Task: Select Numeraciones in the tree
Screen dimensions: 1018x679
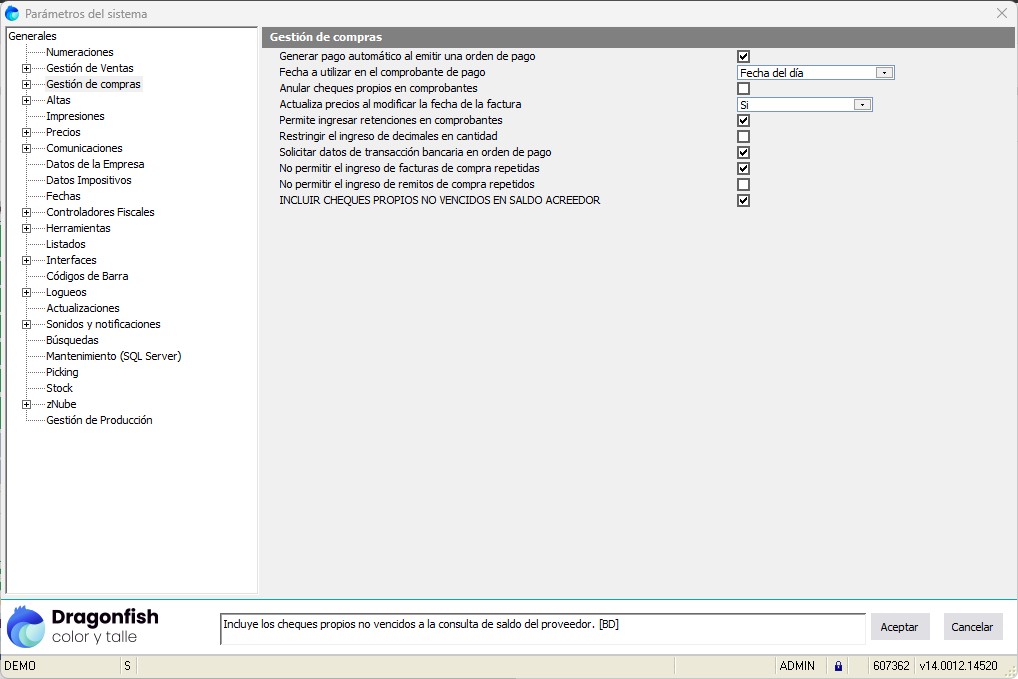Action: pyautogui.click(x=80, y=52)
